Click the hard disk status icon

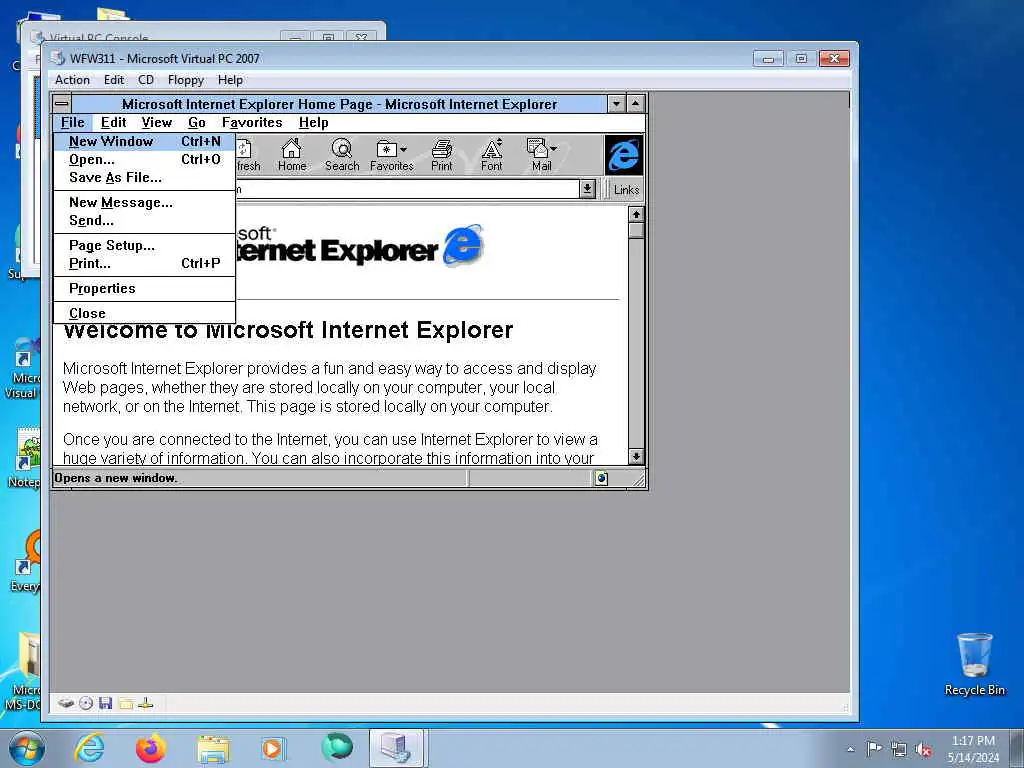click(x=65, y=703)
